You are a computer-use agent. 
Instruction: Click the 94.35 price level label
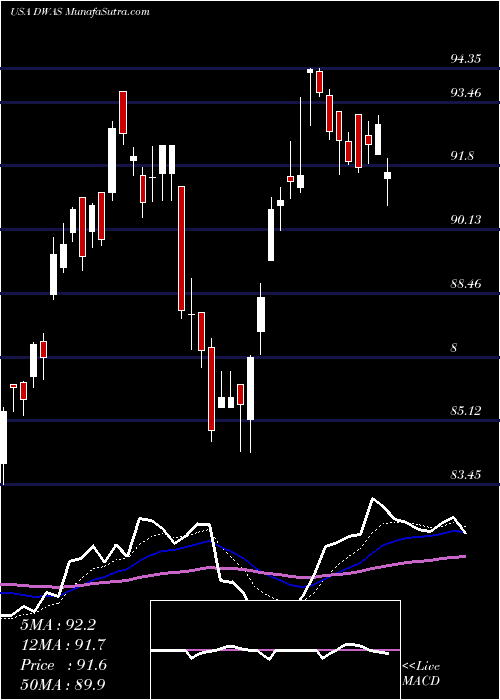click(466, 58)
